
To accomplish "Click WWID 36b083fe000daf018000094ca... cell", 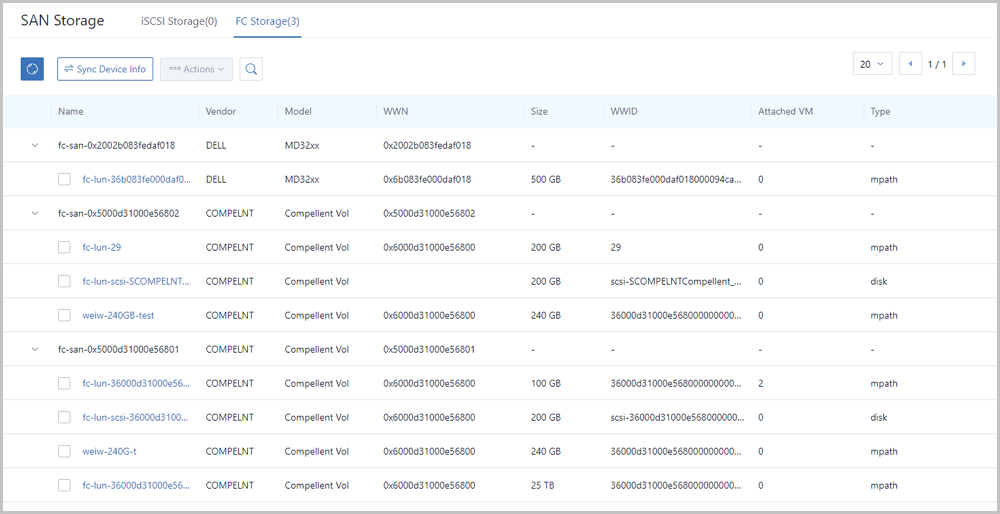I will tap(676, 179).
